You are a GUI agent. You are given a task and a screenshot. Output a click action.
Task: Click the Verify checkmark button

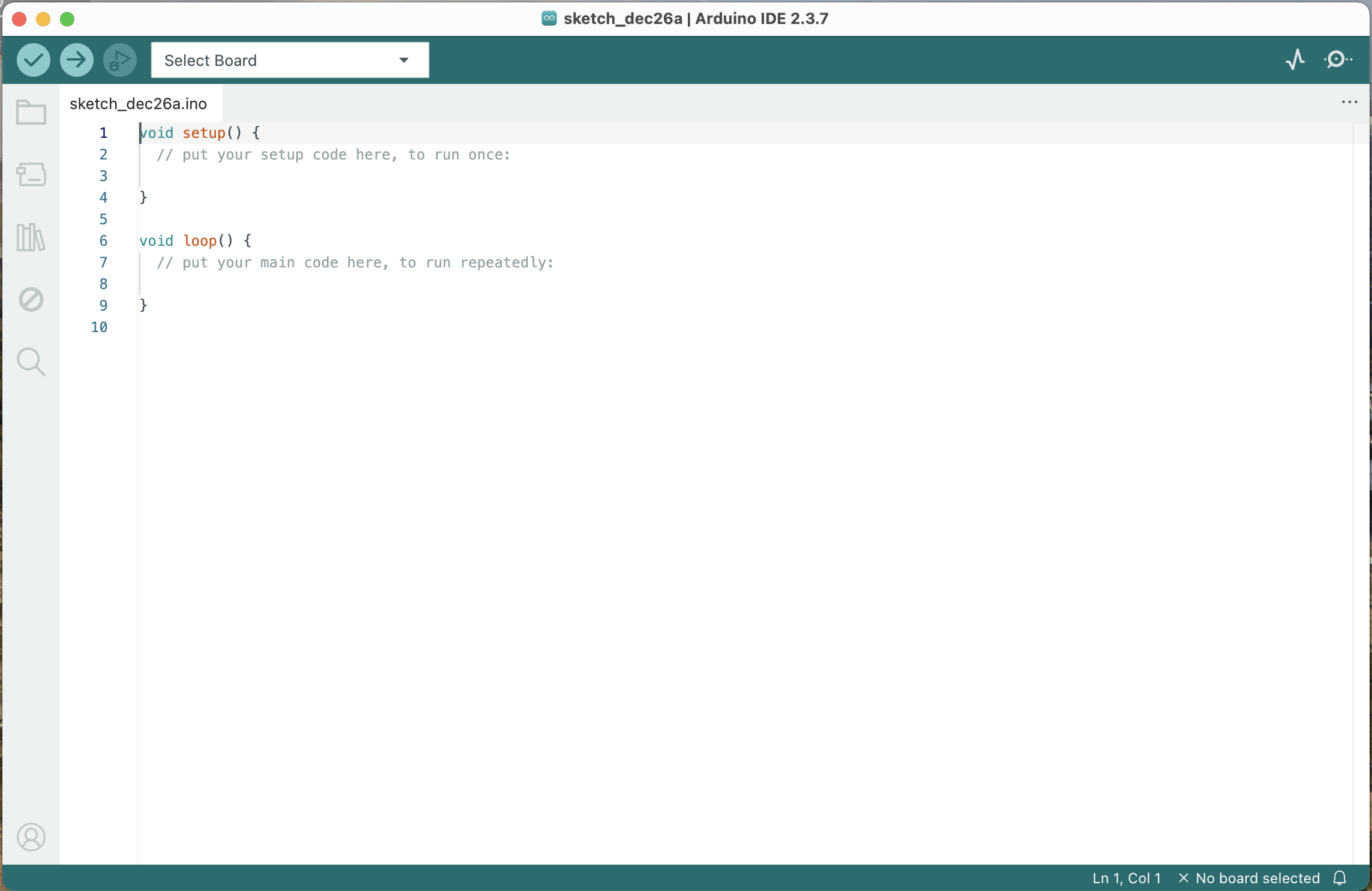[33, 60]
